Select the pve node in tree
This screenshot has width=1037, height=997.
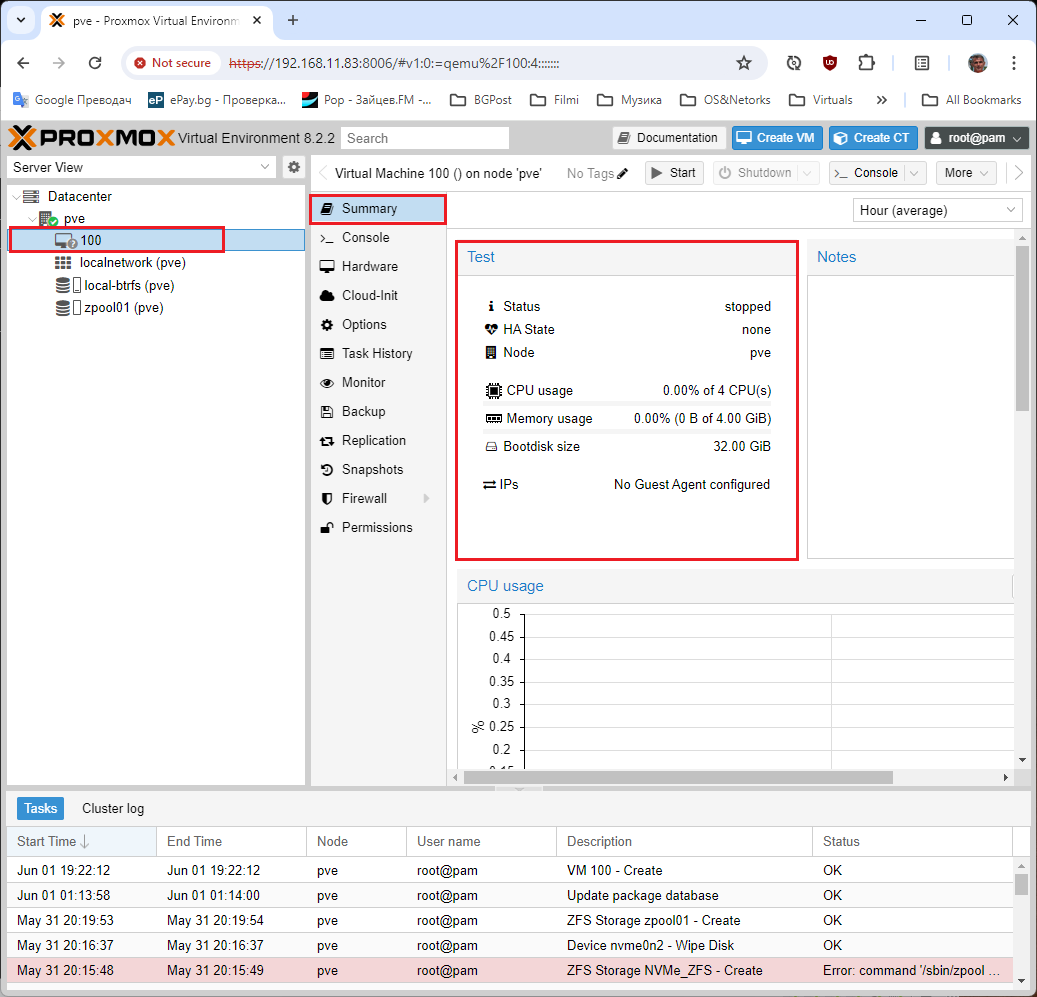(74, 218)
